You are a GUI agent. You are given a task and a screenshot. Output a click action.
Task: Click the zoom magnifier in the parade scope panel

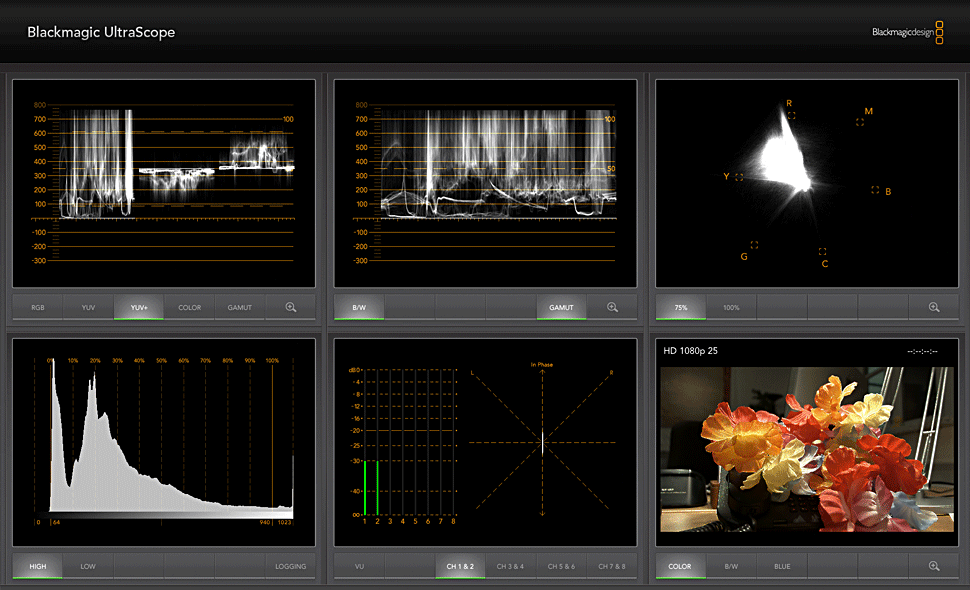[291, 307]
